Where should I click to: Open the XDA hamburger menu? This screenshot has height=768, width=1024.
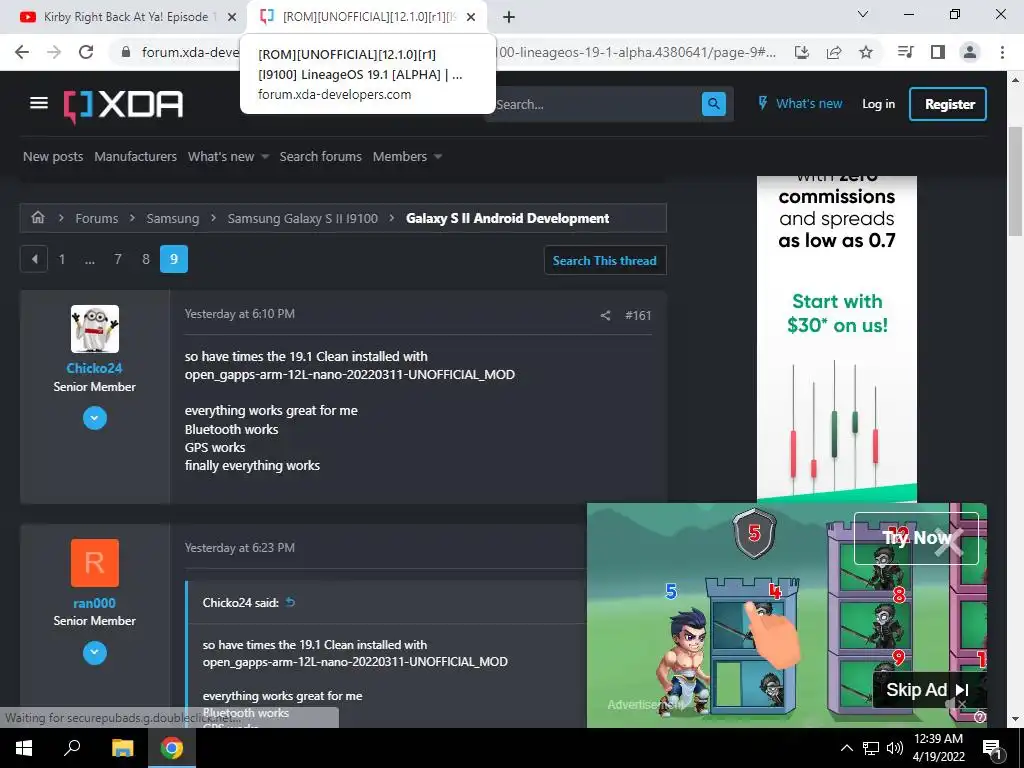tap(39, 103)
